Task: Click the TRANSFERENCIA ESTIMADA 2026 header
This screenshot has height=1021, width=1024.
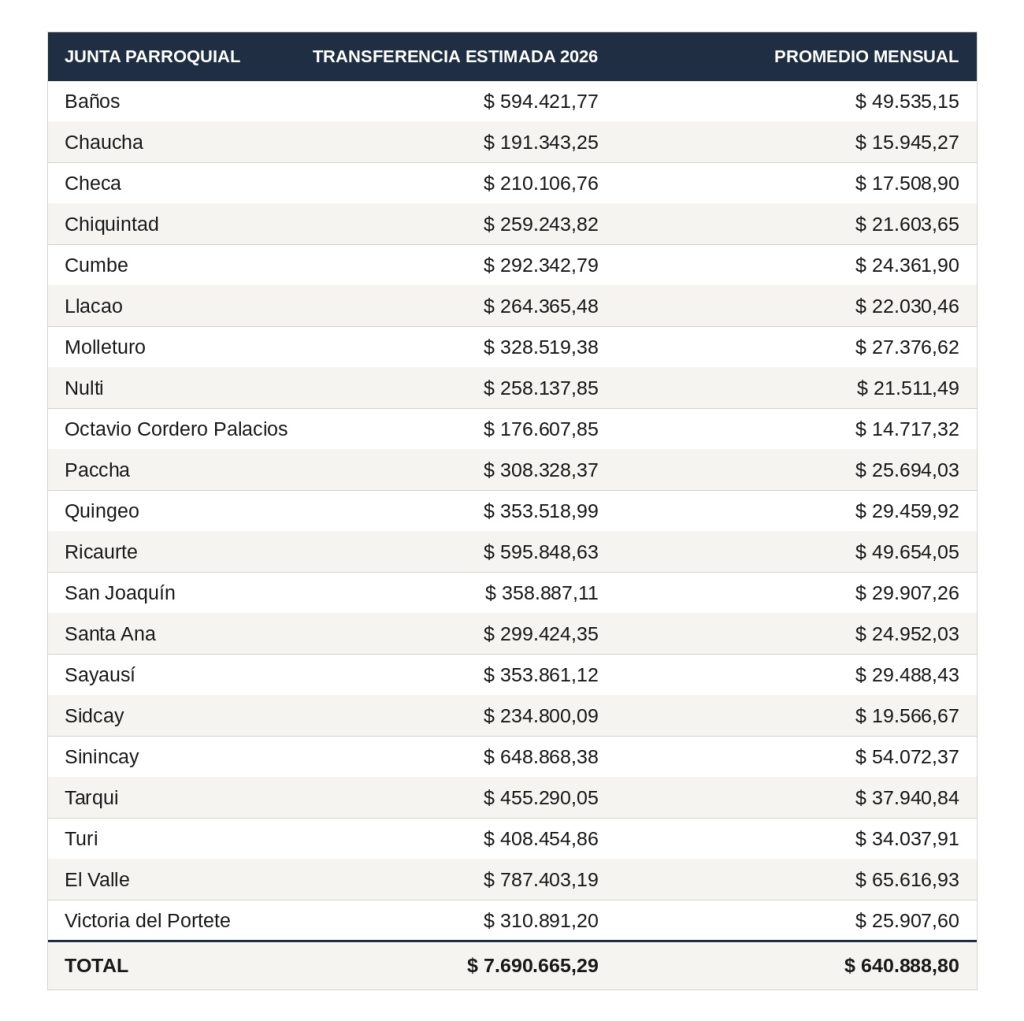Action: tap(455, 57)
